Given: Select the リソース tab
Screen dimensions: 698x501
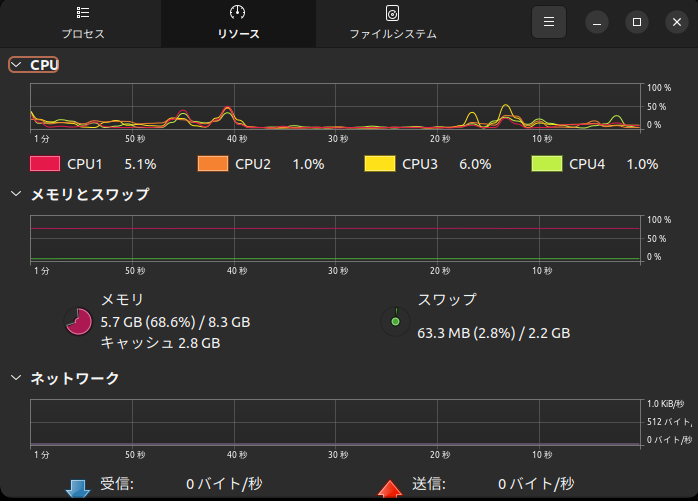Looking at the screenshot, I should [x=238, y=23].
